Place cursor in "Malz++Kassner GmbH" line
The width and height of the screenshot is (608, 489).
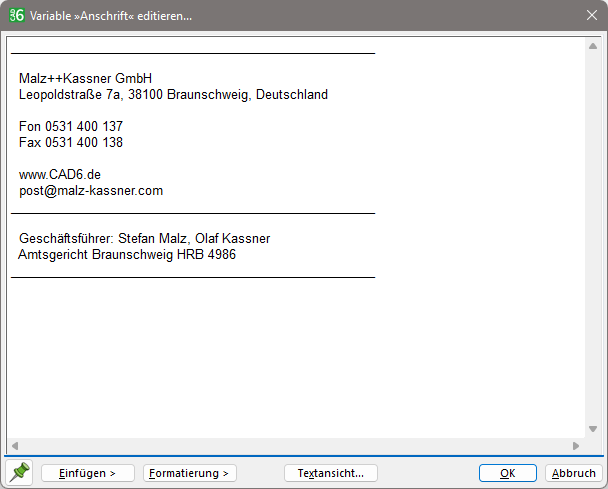click(x=85, y=78)
